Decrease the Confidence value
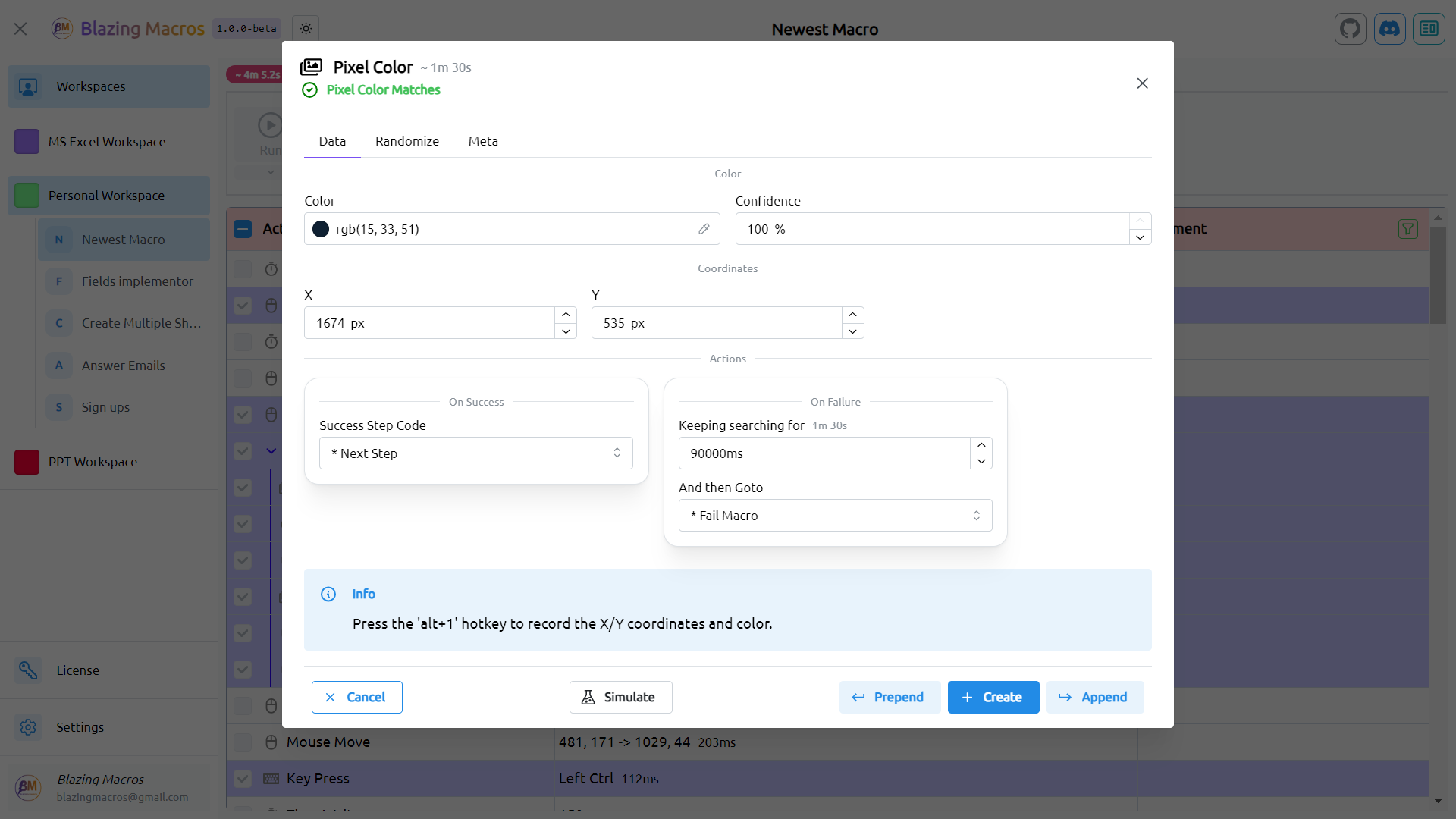 tap(1140, 237)
